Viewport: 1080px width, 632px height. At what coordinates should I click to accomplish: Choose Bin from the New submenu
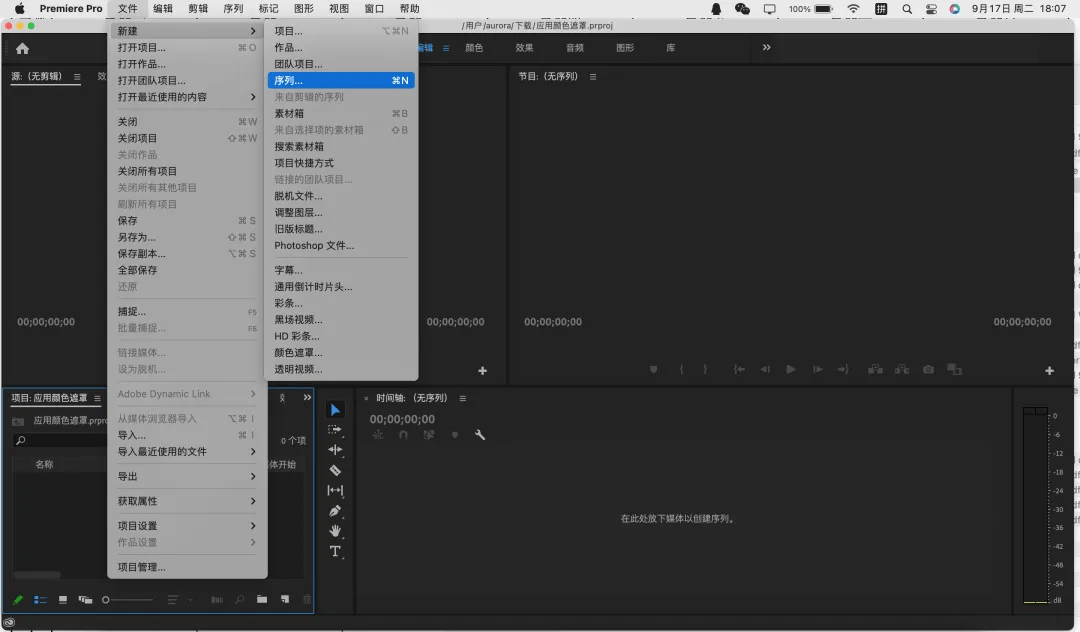pyautogui.click(x=341, y=114)
